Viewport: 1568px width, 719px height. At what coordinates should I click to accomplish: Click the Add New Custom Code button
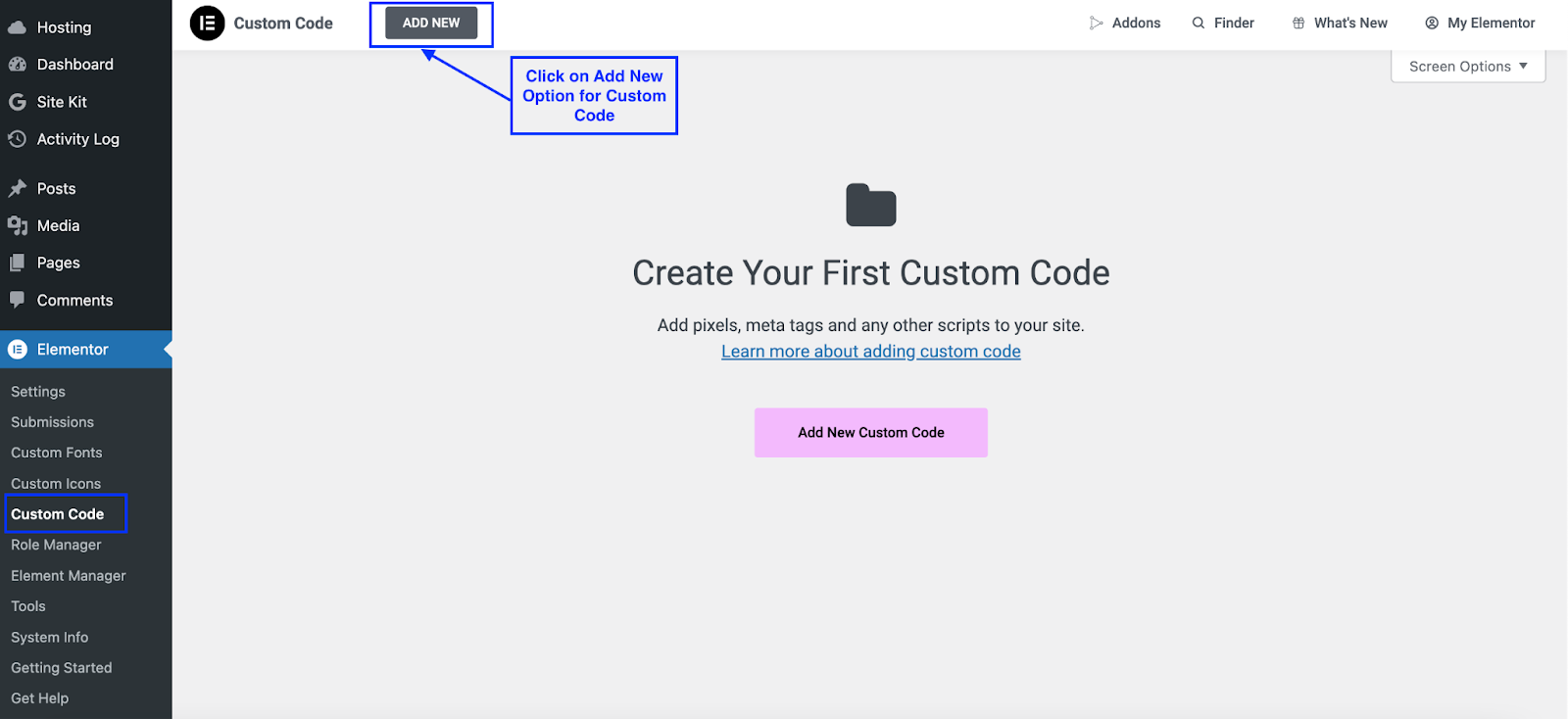point(870,432)
